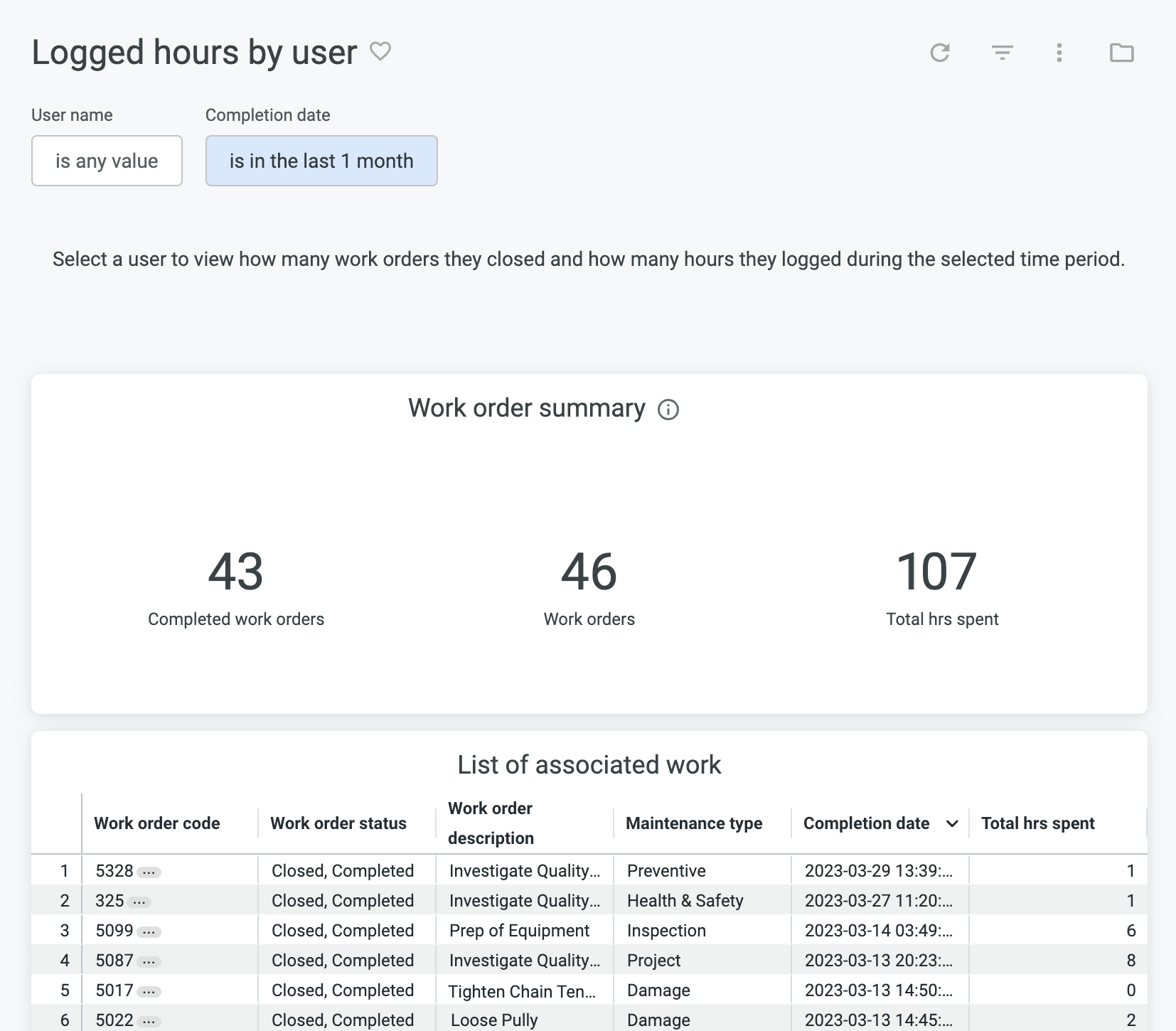Image resolution: width=1176 pixels, height=1031 pixels.
Task: View Work order summary info tooltip
Action: tap(668, 410)
